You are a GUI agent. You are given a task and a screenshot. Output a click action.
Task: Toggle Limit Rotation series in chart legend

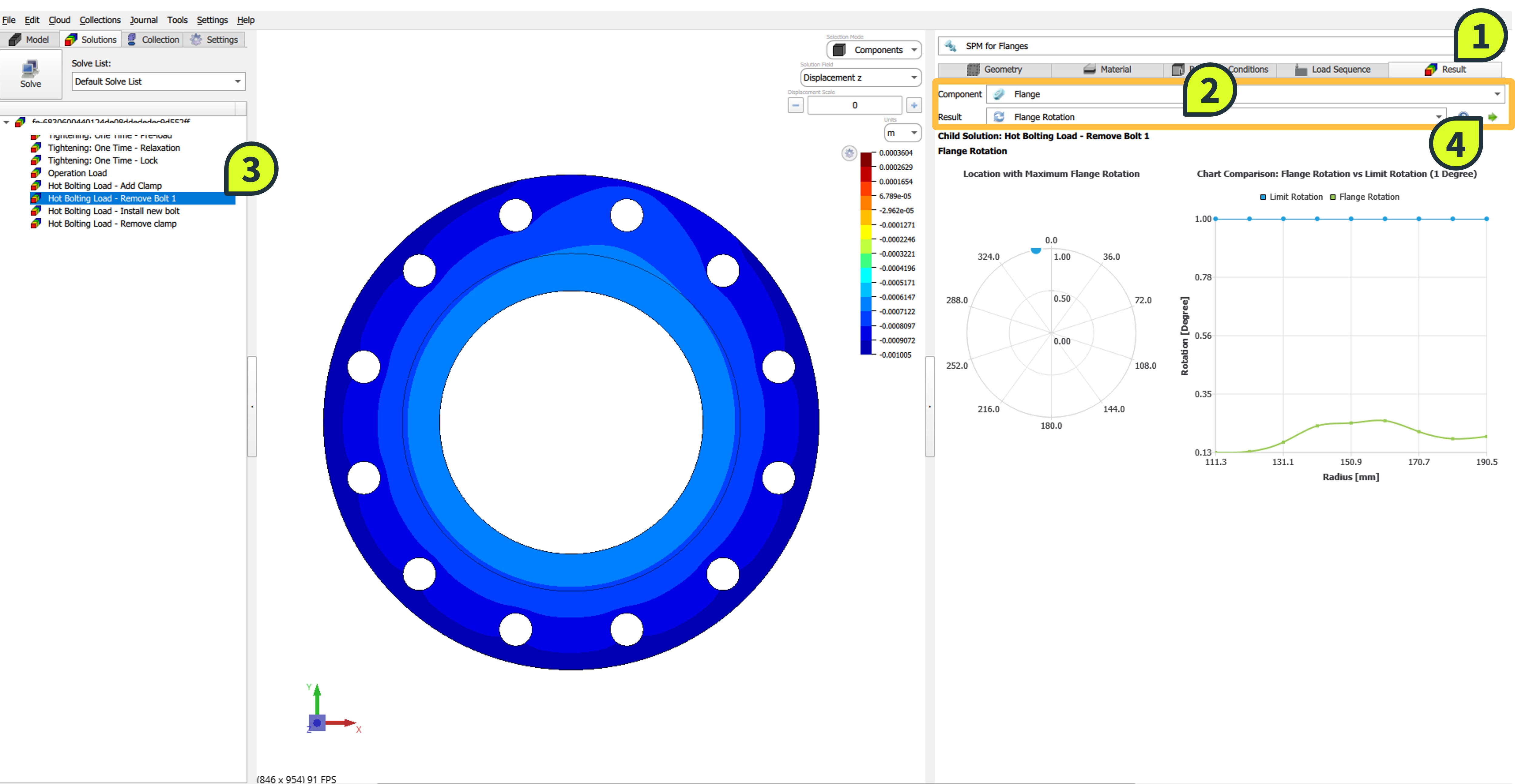pyautogui.click(x=1291, y=197)
